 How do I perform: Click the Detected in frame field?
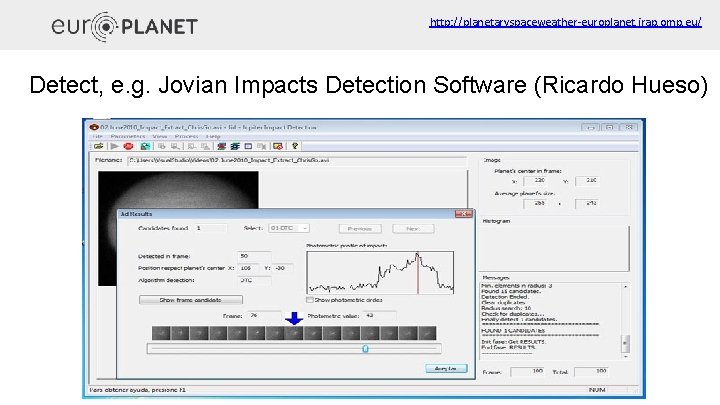point(254,256)
